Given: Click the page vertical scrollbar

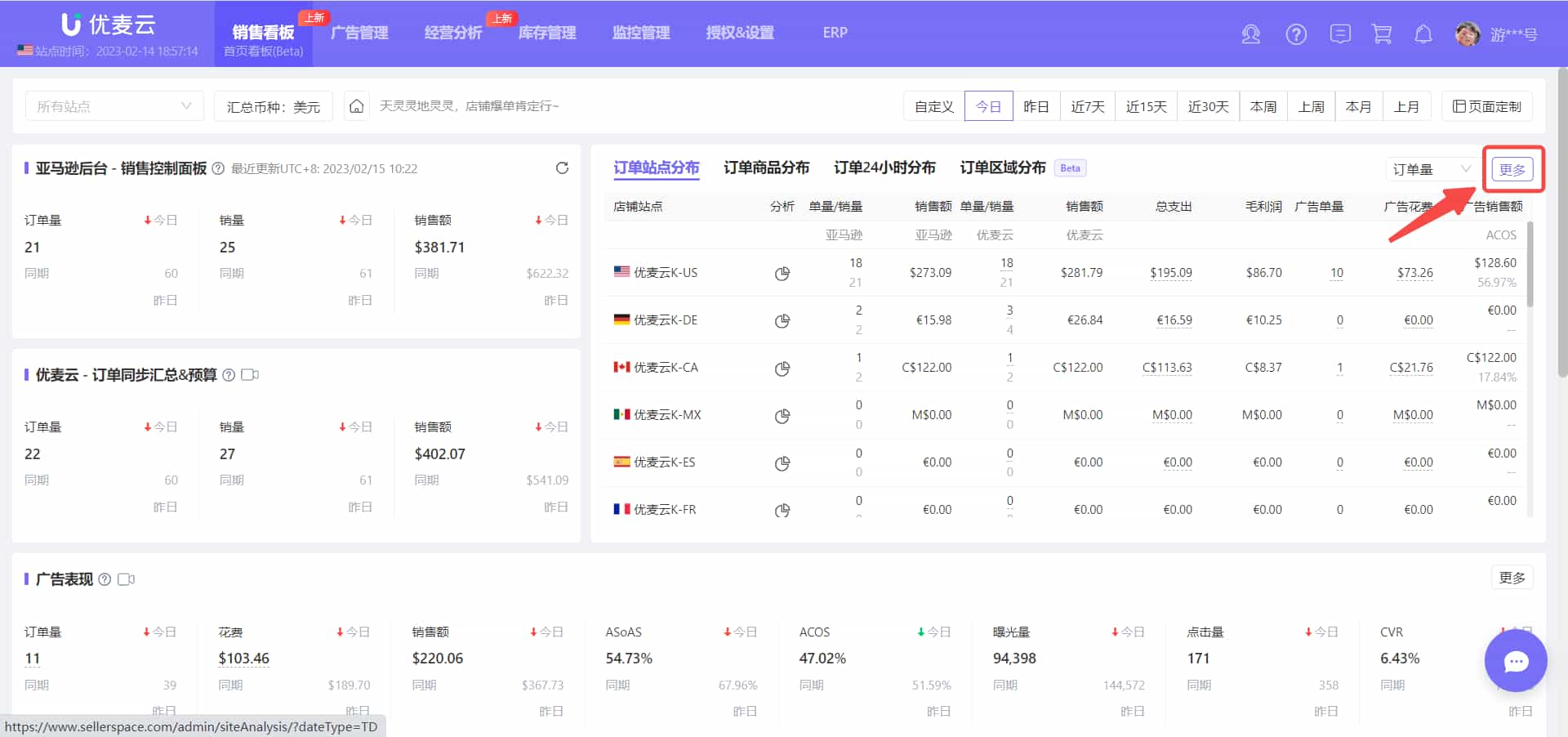Looking at the screenshot, I should [x=1562, y=221].
